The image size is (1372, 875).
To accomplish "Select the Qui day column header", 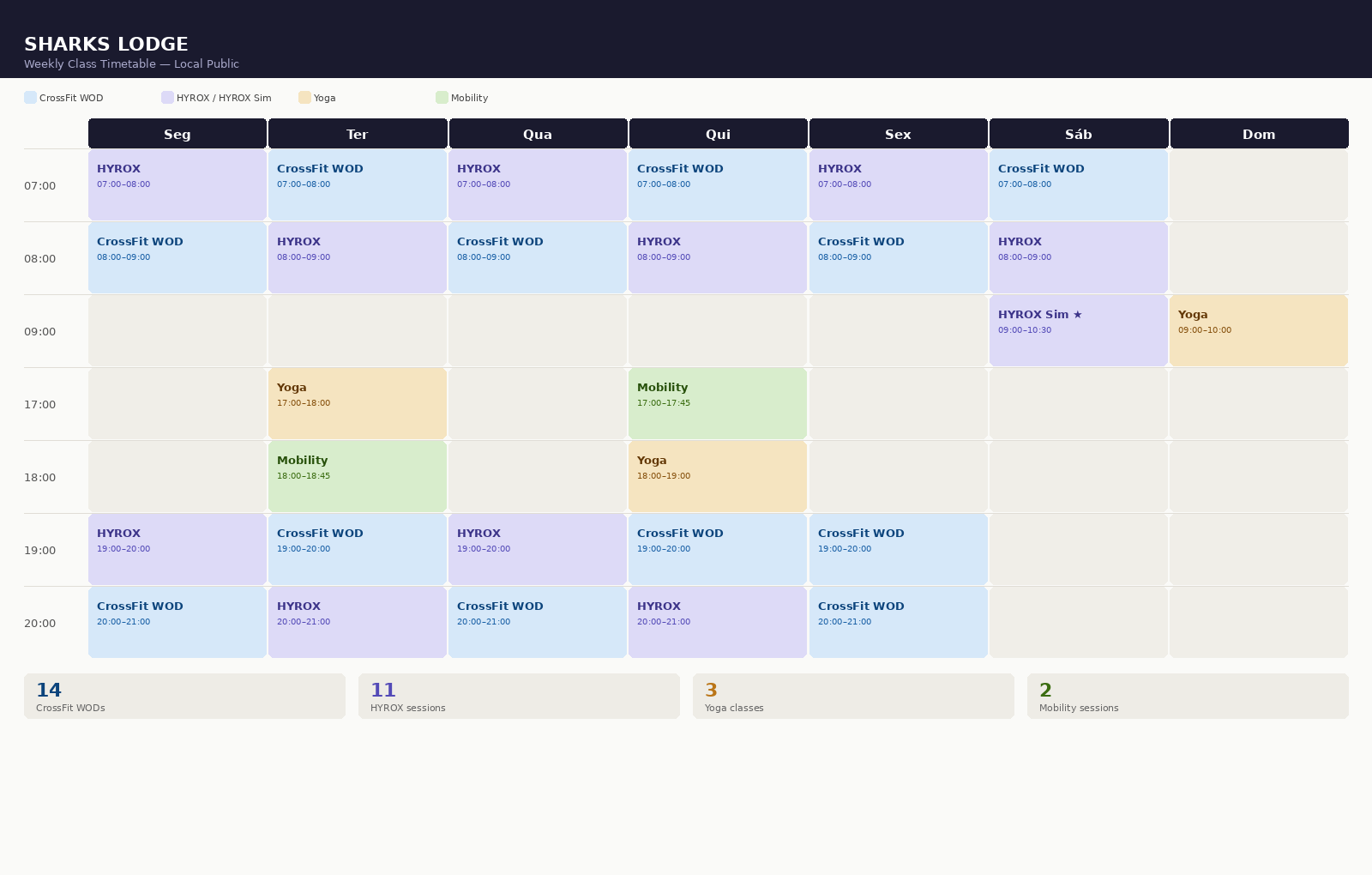I will click(x=718, y=134).
